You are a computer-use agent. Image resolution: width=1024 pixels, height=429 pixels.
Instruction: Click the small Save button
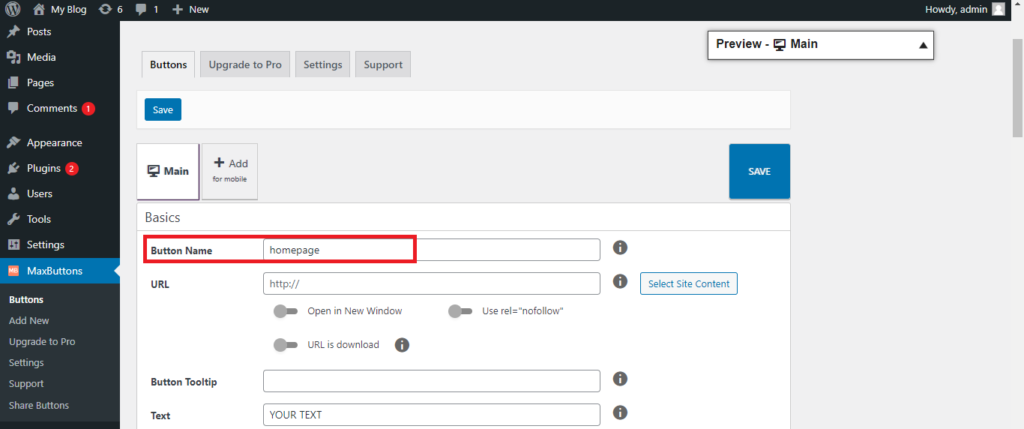pyautogui.click(x=163, y=110)
